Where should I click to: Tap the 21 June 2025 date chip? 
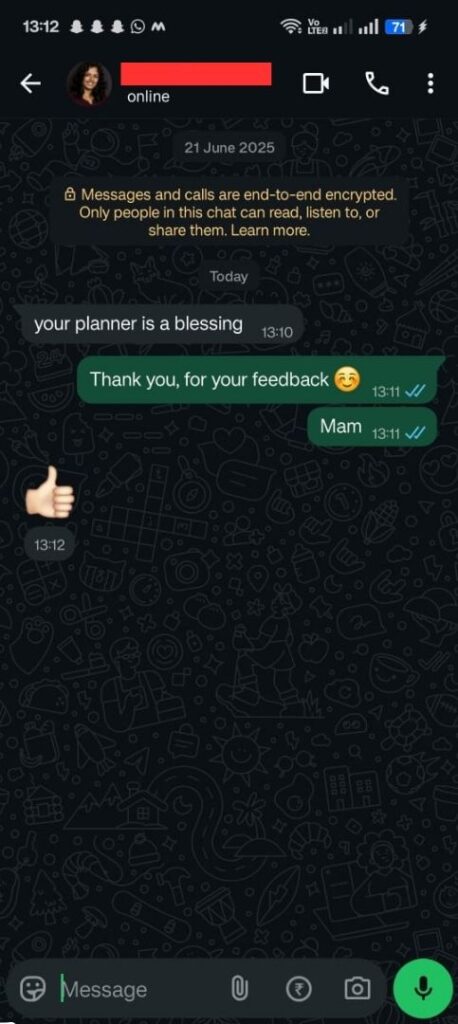click(x=229, y=148)
